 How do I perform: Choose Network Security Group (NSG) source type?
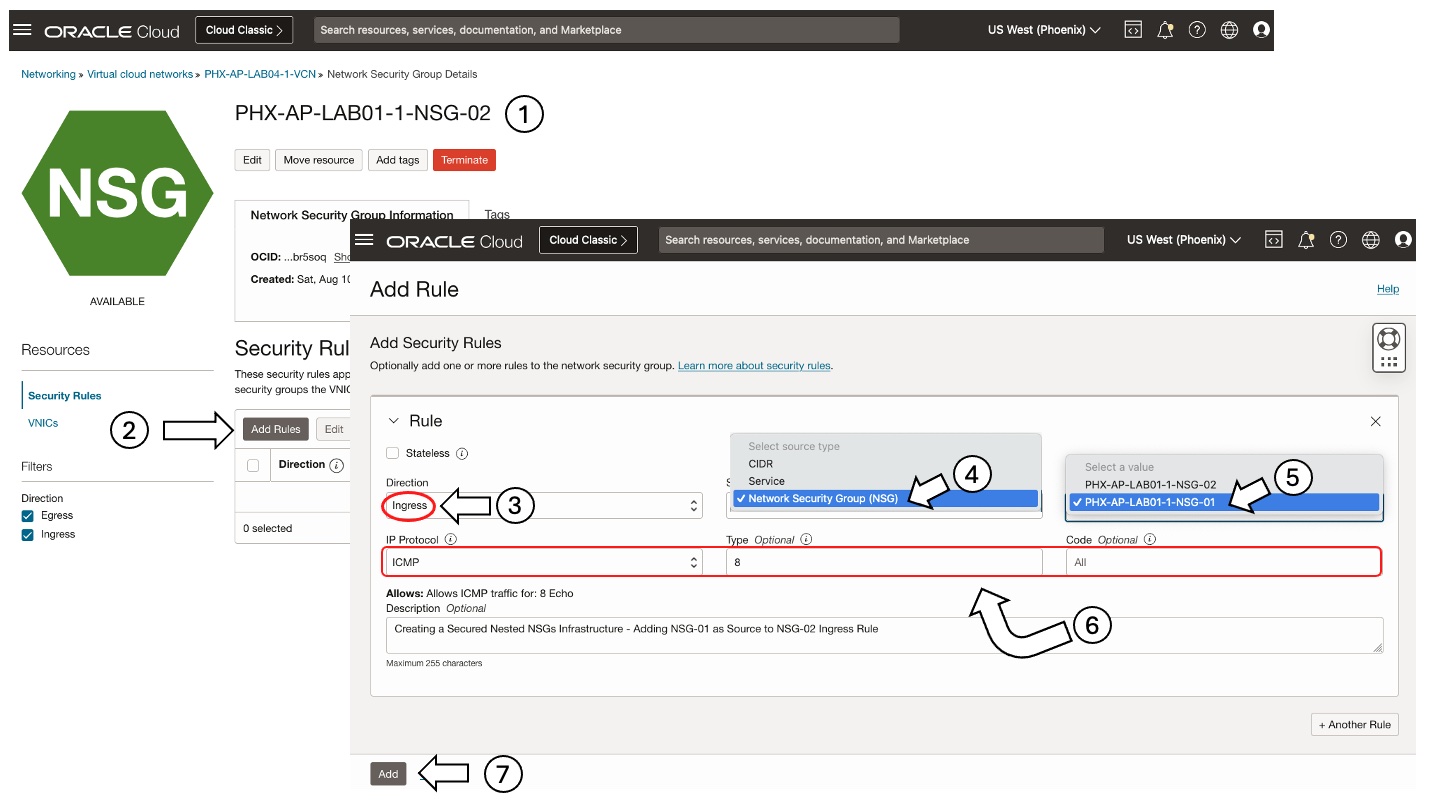[x=885, y=498]
